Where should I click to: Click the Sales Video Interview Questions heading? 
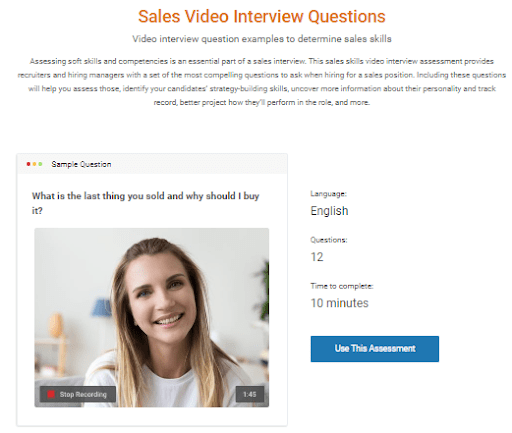pos(262,16)
